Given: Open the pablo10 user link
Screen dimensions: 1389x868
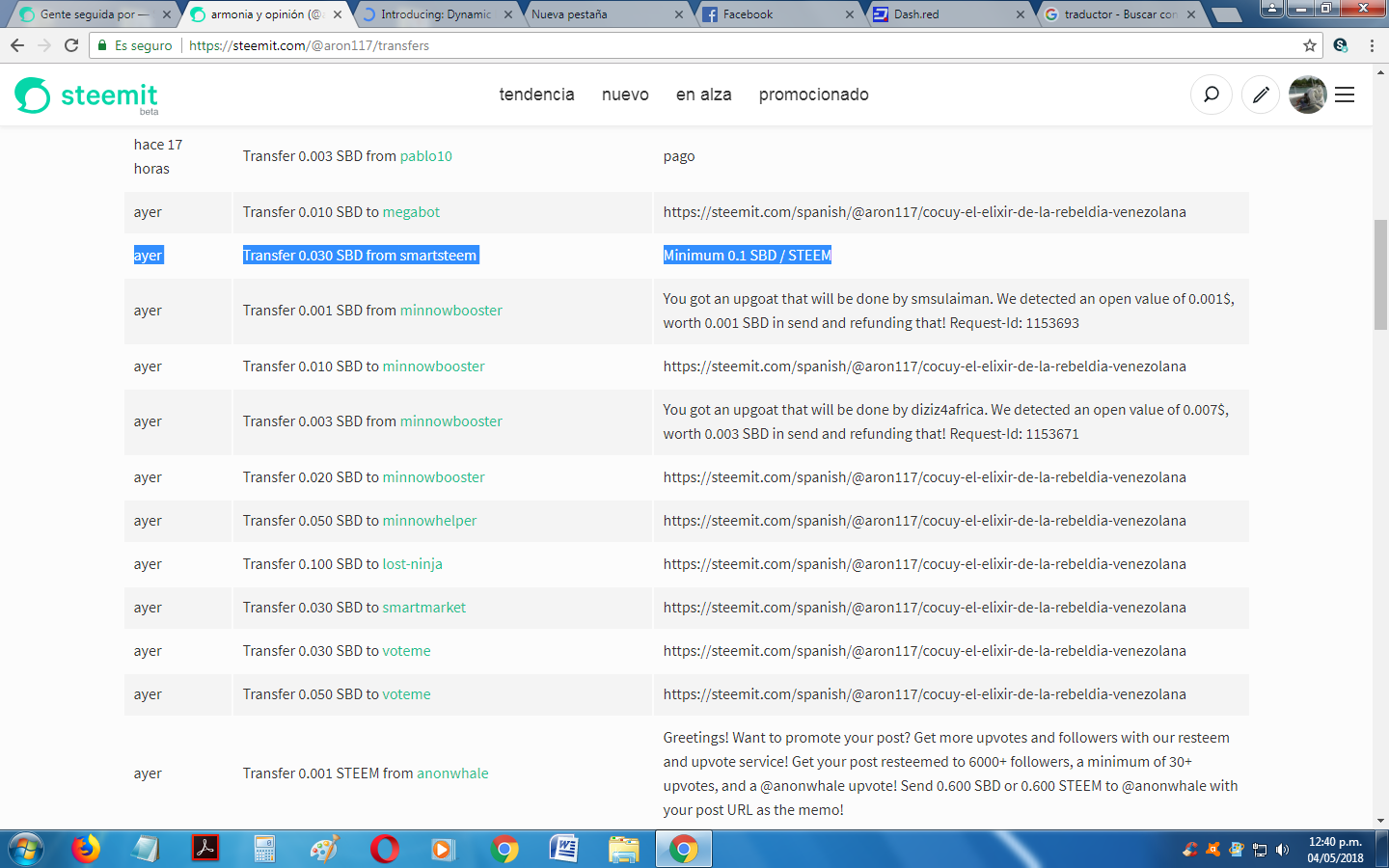Looking at the screenshot, I should coord(426,156).
